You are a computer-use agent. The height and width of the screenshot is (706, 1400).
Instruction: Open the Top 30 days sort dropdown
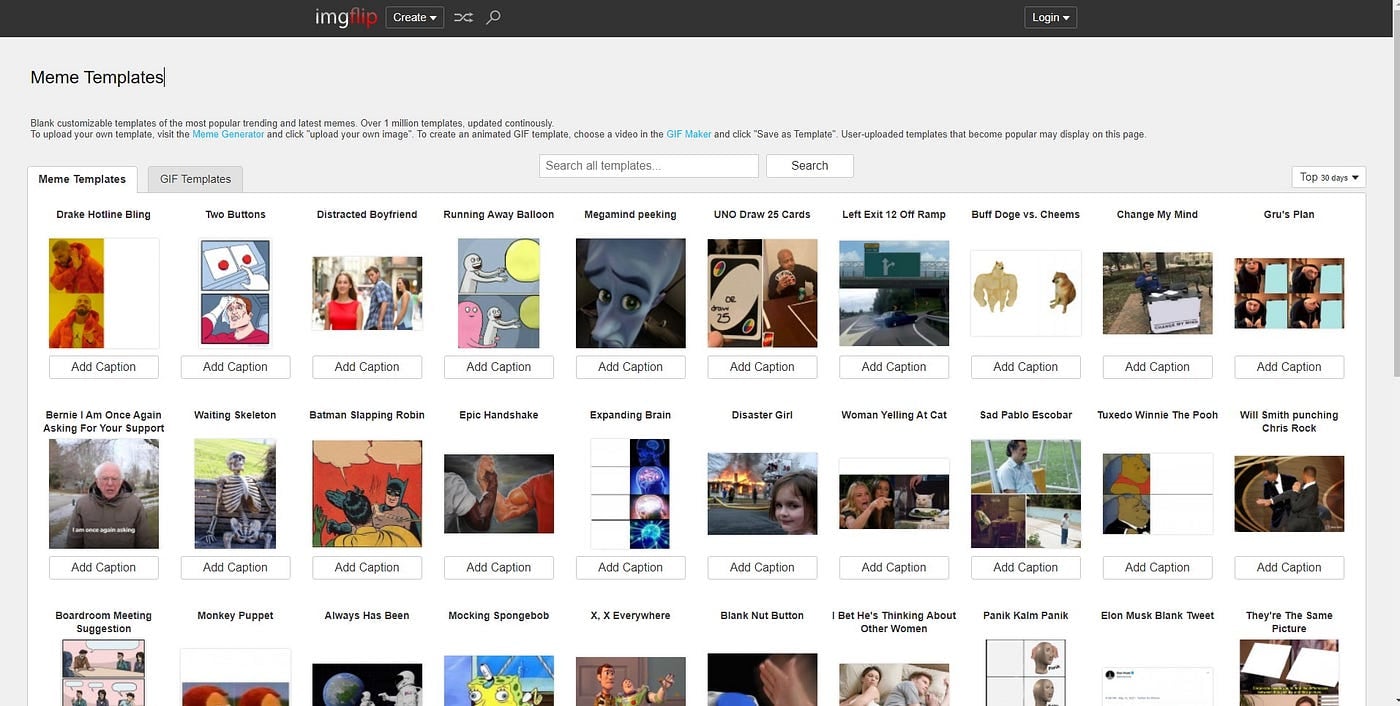click(1329, 177)
